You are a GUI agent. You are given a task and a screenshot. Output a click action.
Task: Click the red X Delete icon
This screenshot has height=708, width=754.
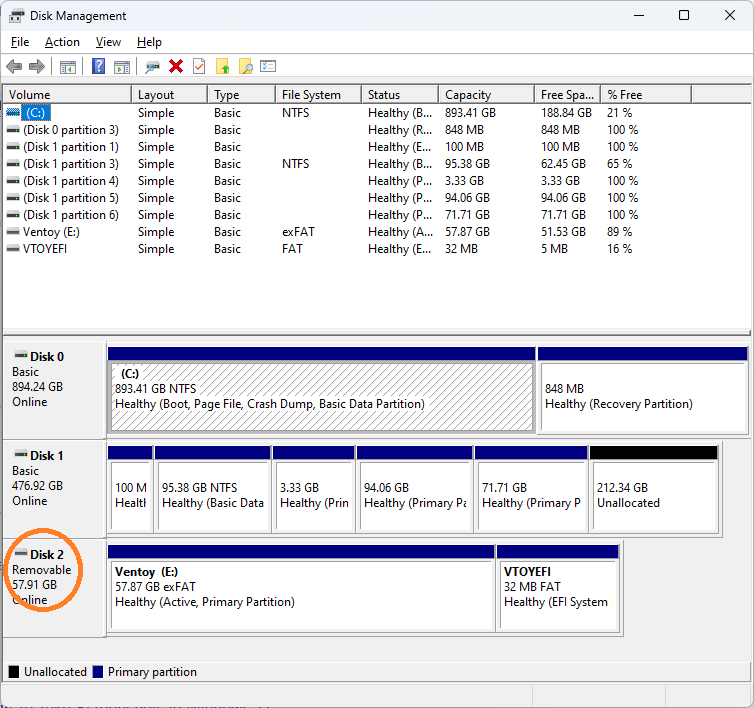tap(176, 67)
